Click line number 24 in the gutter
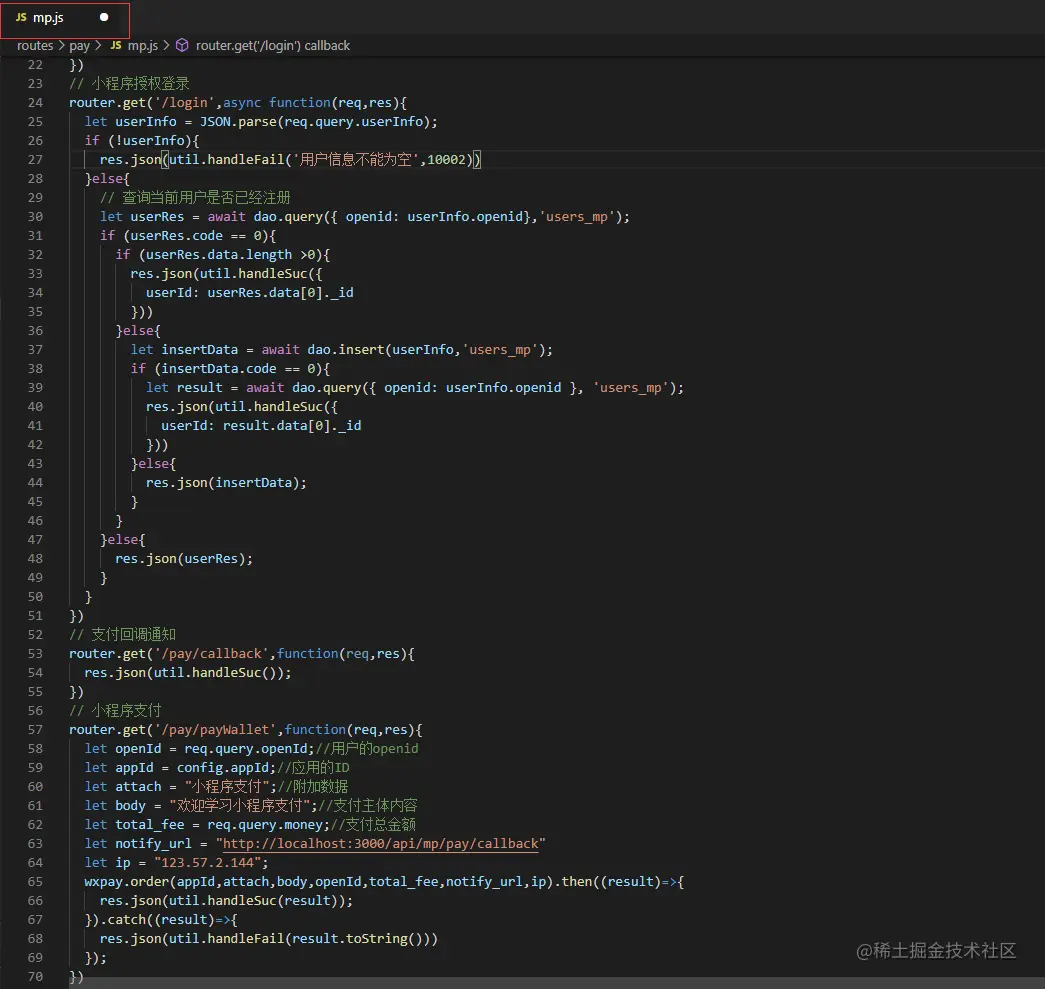 [35, 103]
